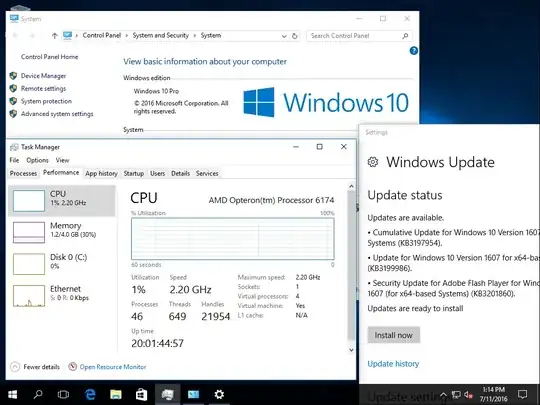Launch Microsoft Edge from the taskbar
Viewport: 540px width, 405px height.
pos(90,394)
